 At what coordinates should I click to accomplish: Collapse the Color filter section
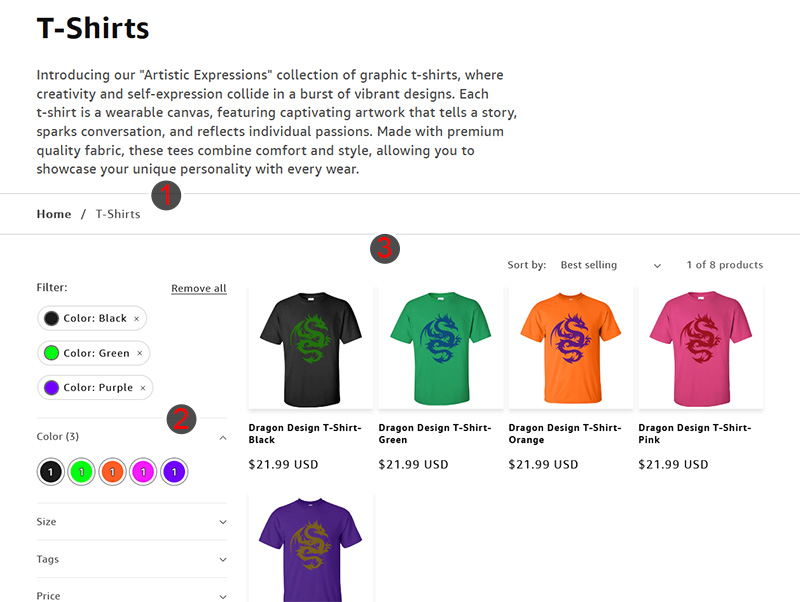pos(132,436)
